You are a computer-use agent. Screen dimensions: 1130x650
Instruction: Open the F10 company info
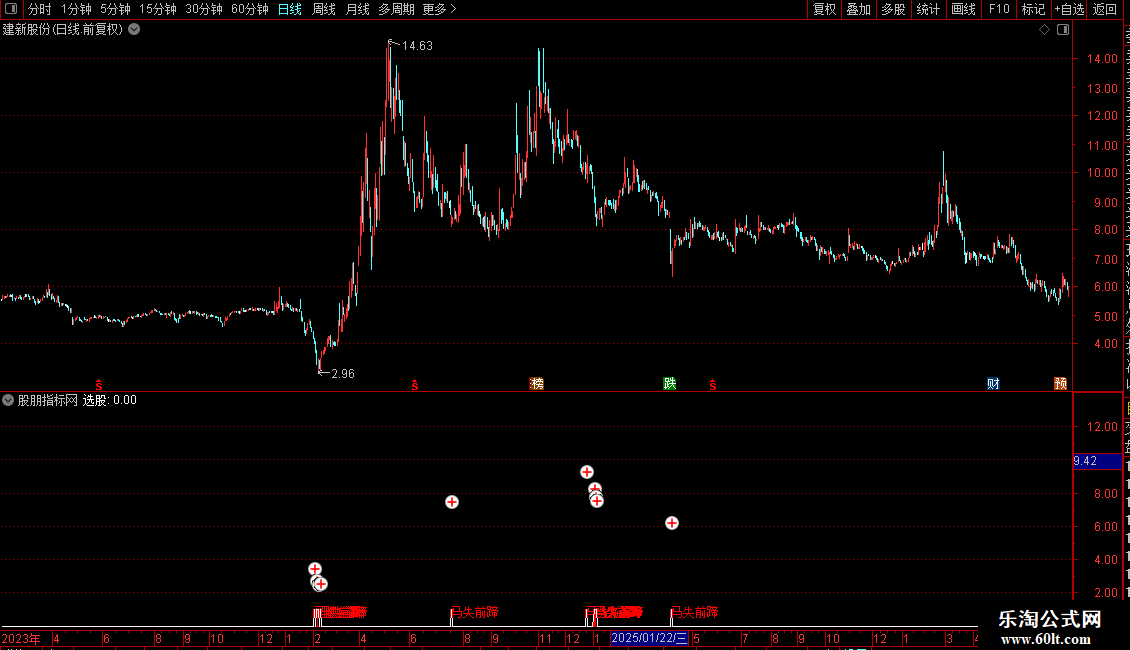click(x=999, y=9)
